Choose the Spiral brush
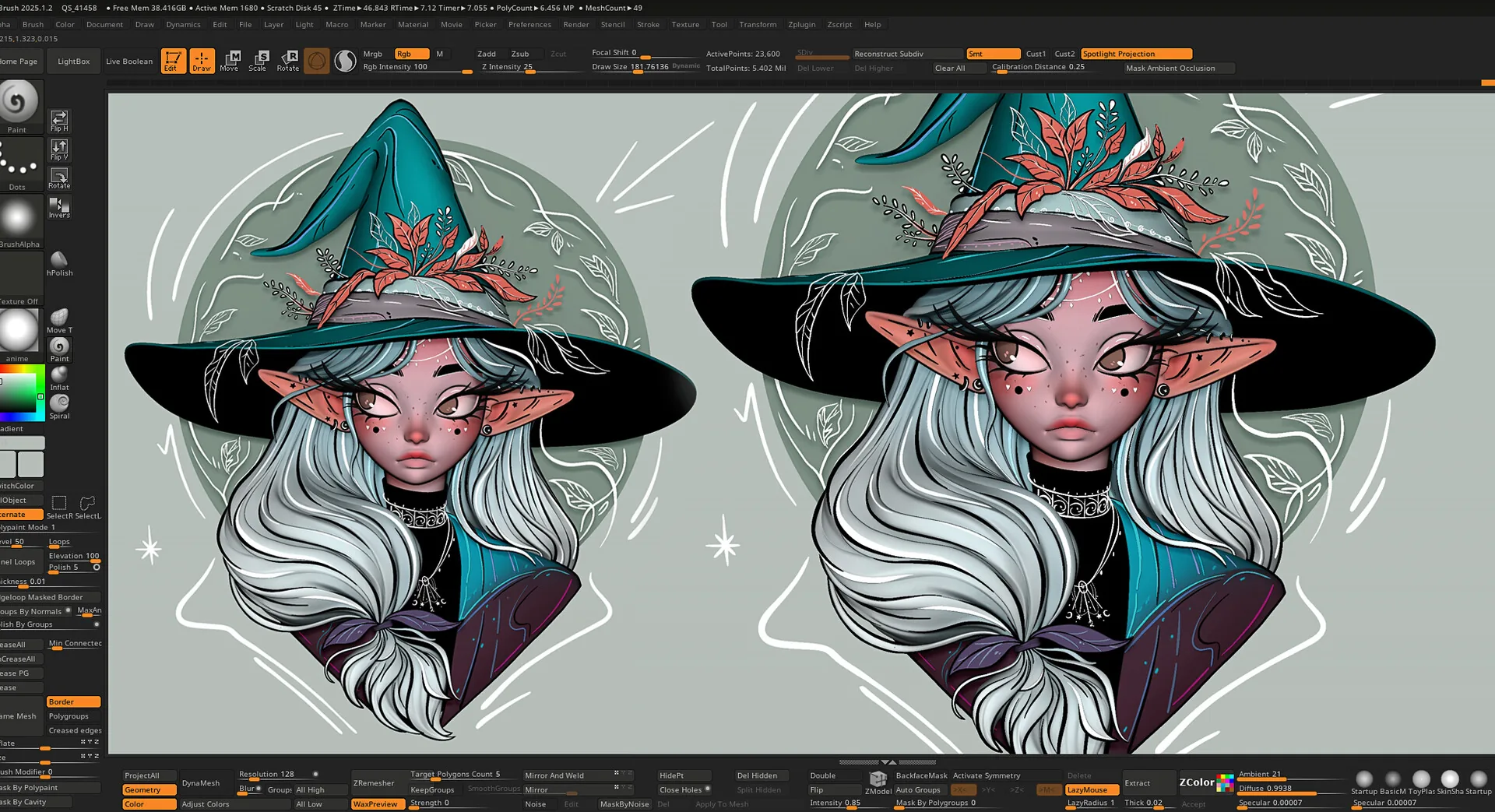The width and height of the screenshot is (1495, 812). coord(59,406)
